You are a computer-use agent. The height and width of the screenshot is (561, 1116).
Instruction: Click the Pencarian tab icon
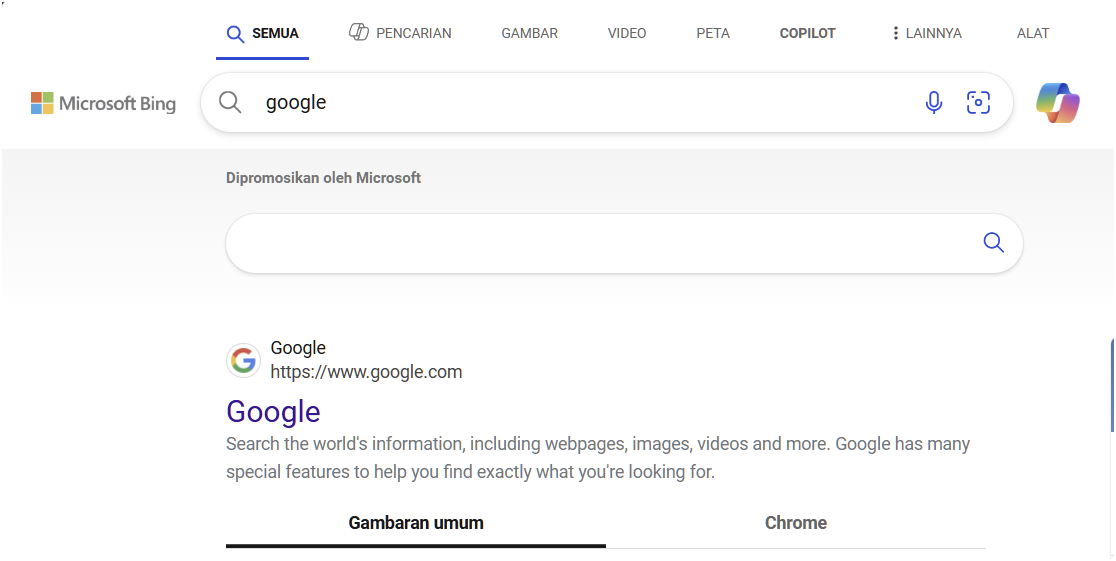click(359, 32)
